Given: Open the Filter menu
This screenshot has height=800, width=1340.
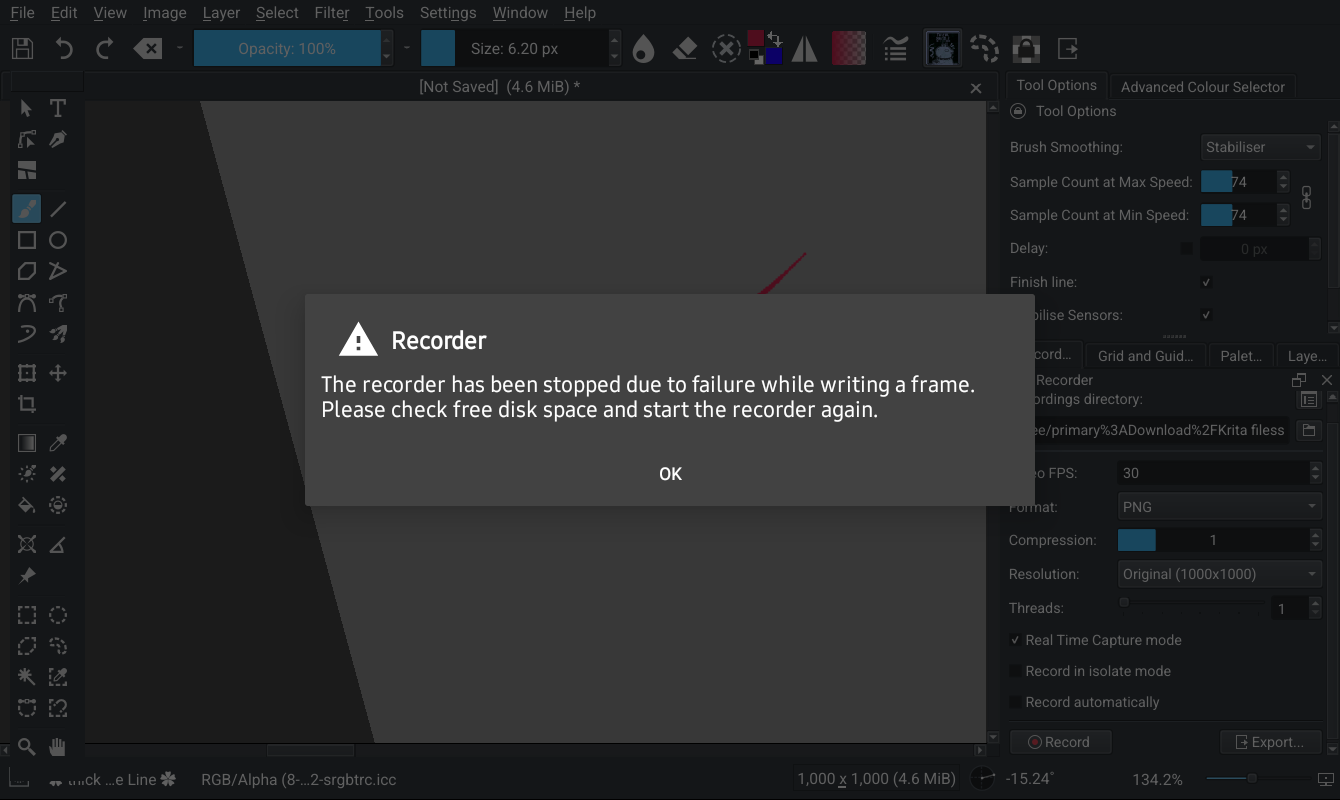Looking at the screenshot, I should click(331, 13).
